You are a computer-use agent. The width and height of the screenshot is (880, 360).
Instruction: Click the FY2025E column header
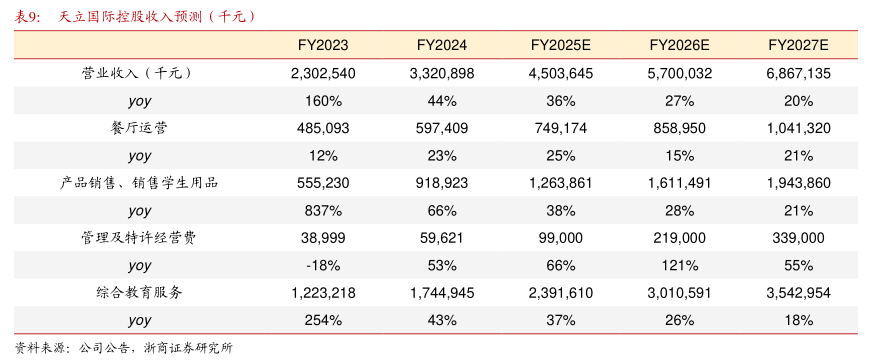[x=561, y=45]
